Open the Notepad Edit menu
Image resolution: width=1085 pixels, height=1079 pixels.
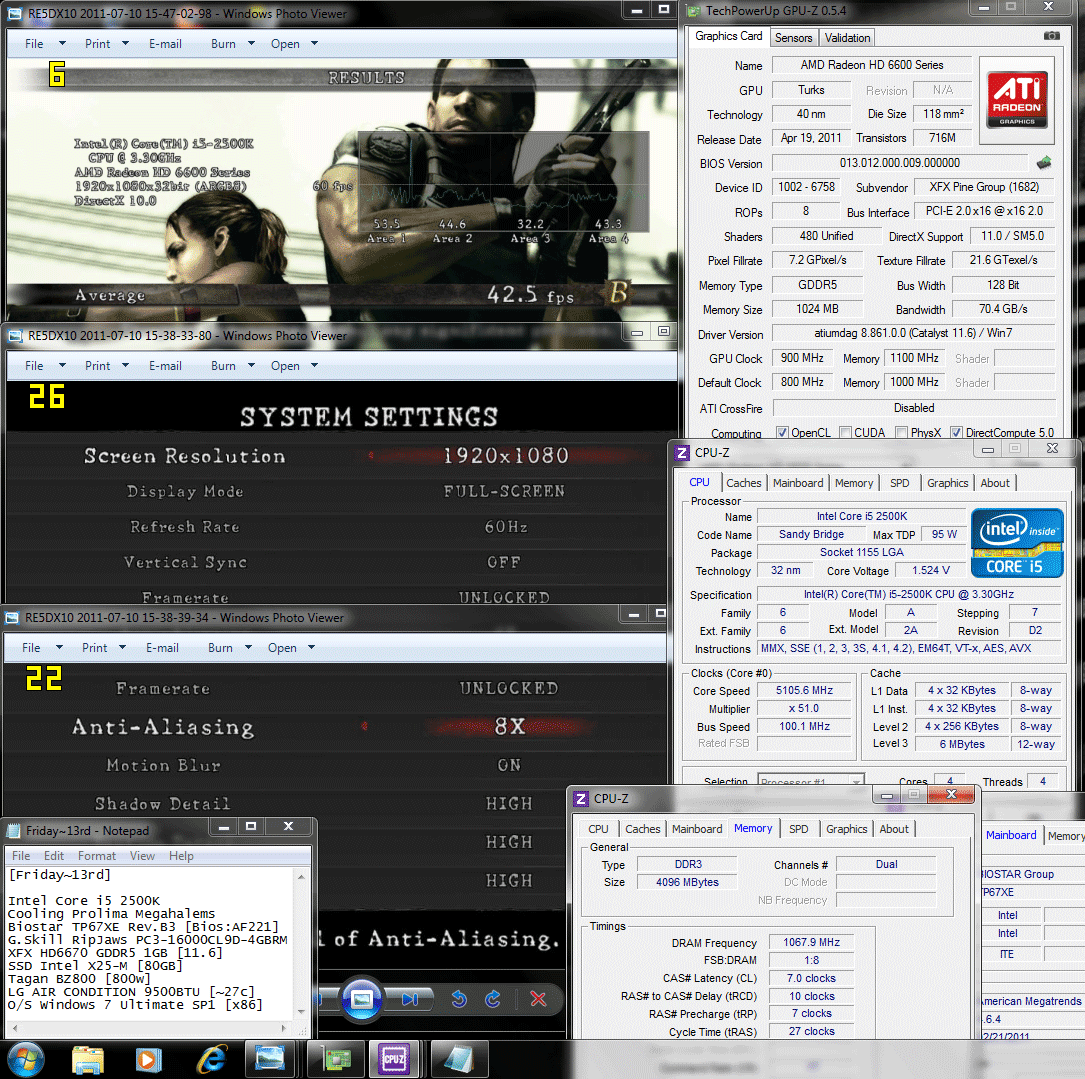click(x=54, y=856)
